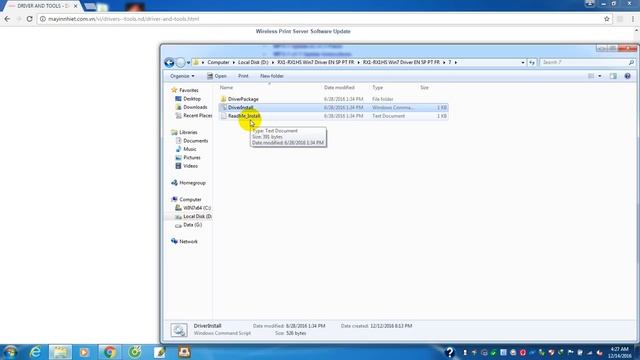Open Downloads in Favorites
This screenshot has height=360, width=640.
[x=195, y=107]
